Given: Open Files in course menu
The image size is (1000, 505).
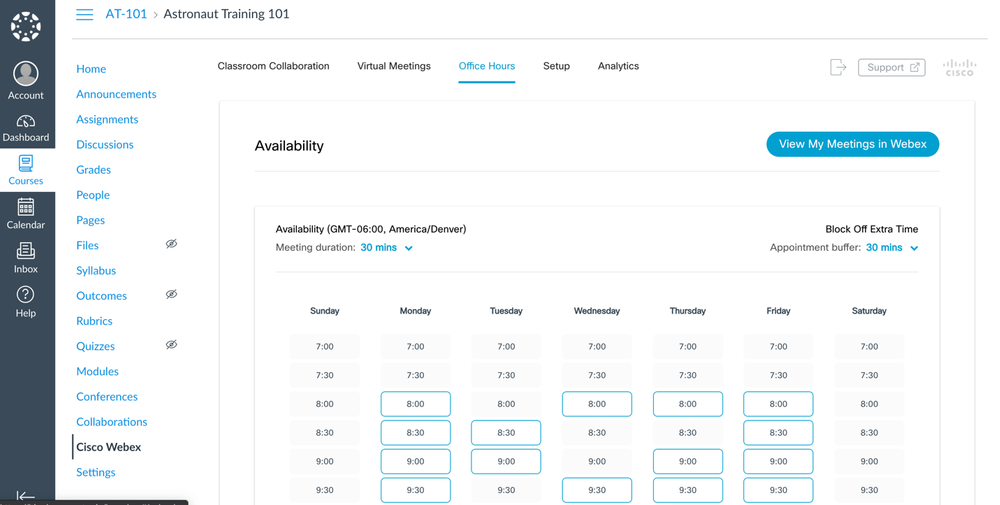Looking at the screenshot, I should (87, 245).
